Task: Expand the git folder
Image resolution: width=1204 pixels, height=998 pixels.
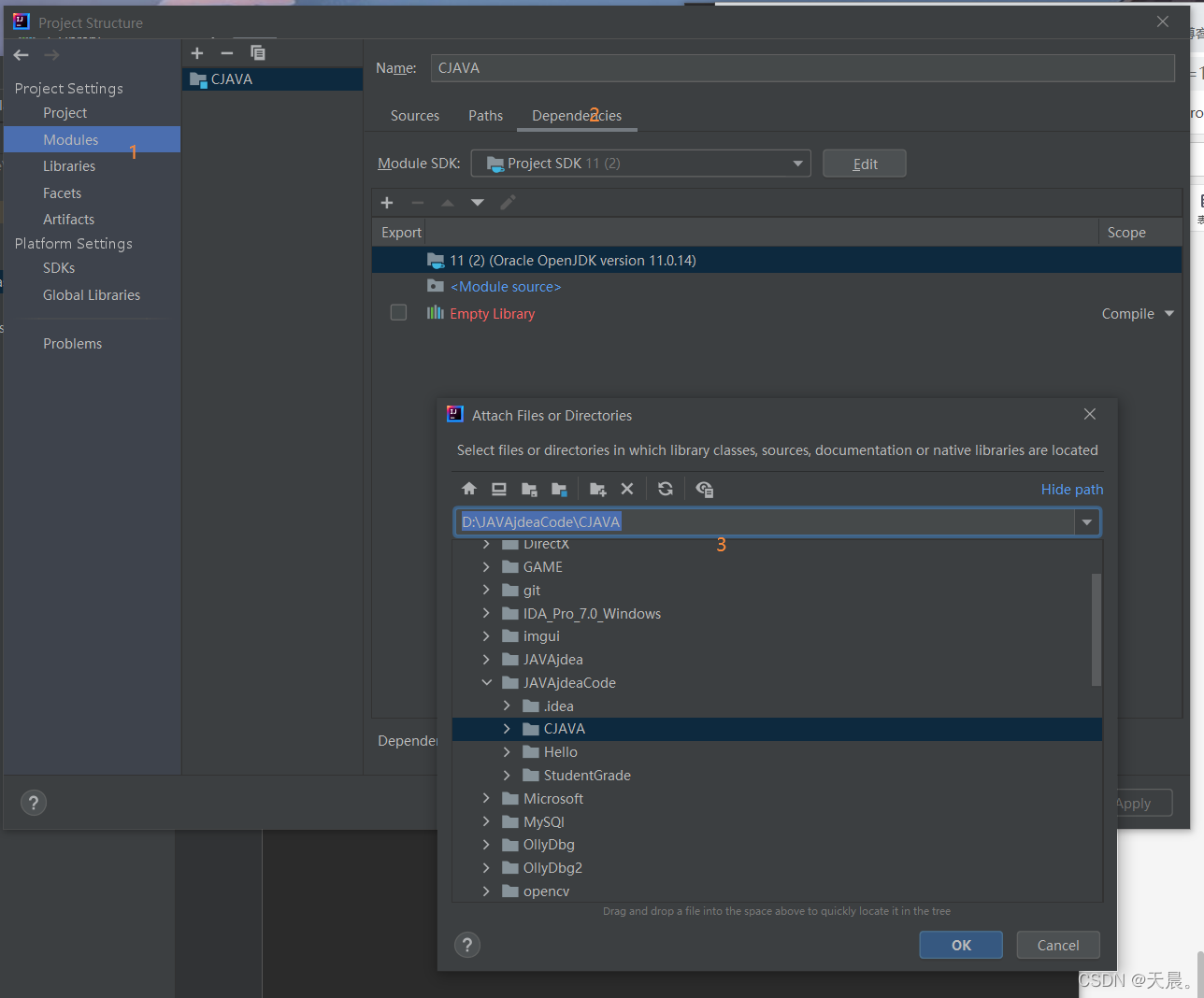Action: tap(486, 590)
